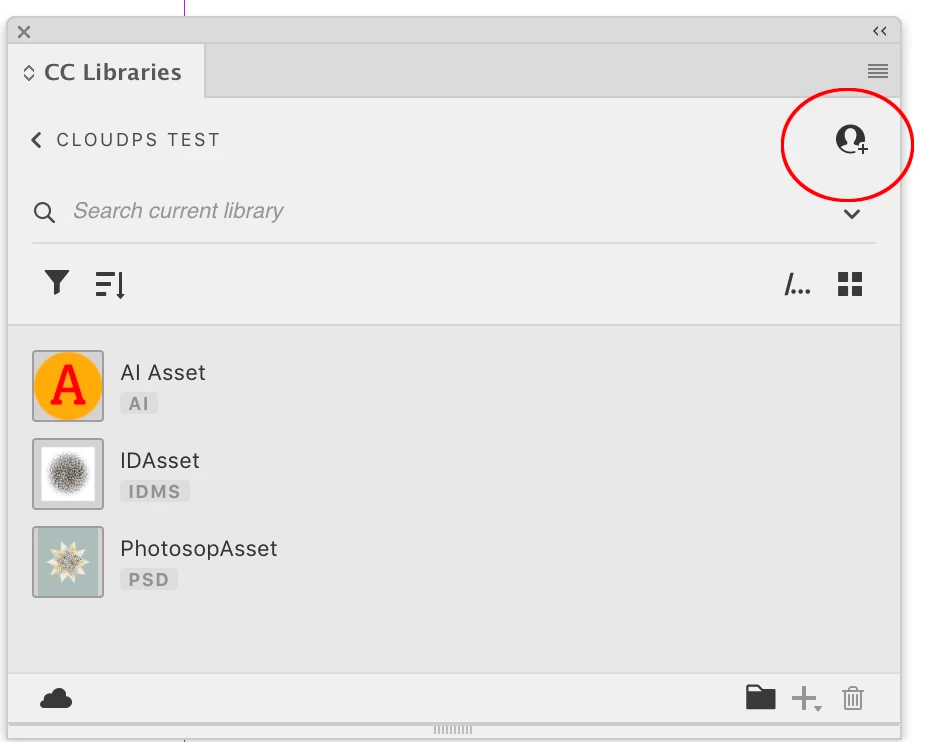Click the sort order icon
The image size is (928, 742).
click(110, 285)
